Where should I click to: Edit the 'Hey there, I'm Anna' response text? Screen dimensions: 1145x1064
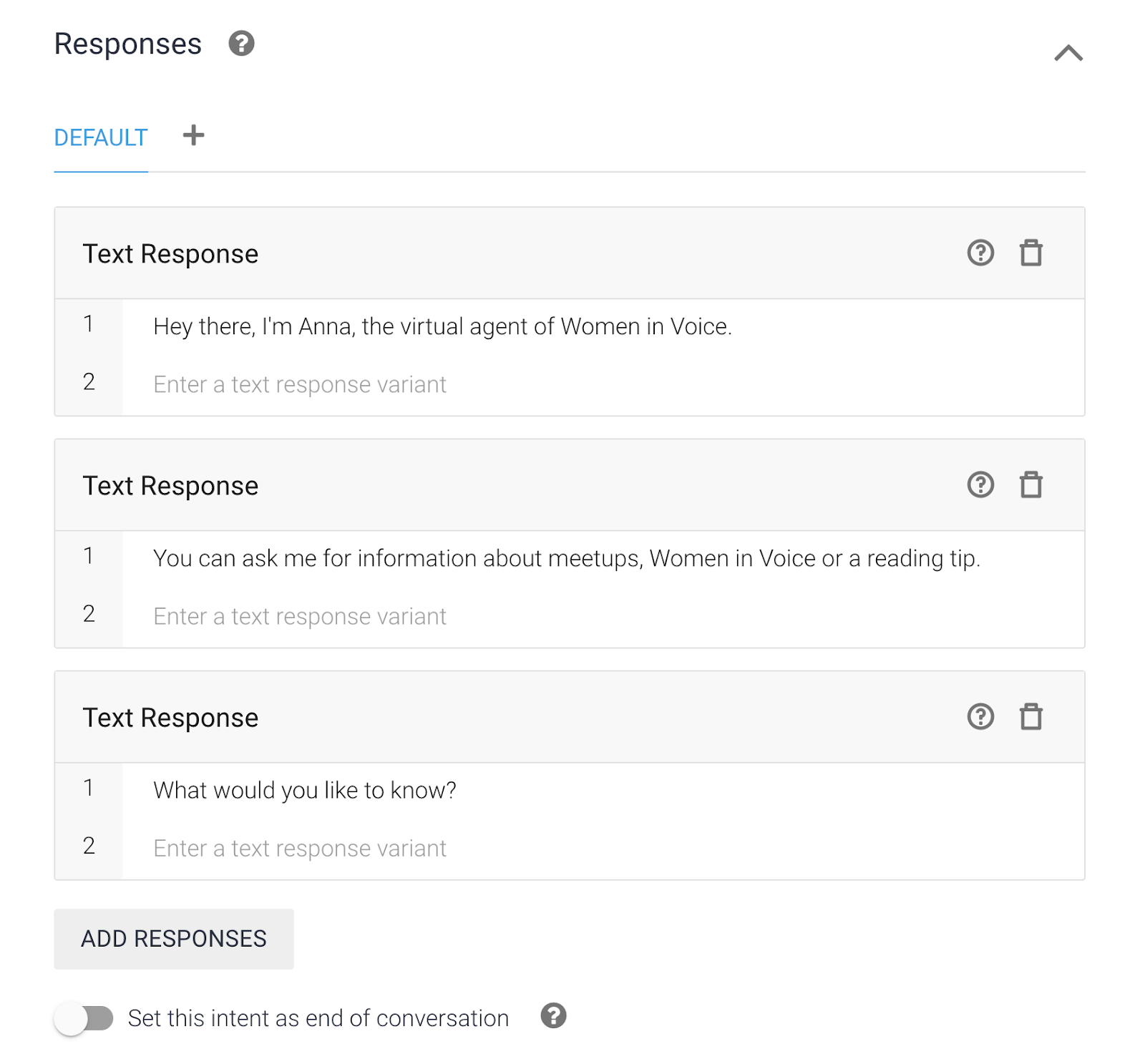click(x=442, y=326)
